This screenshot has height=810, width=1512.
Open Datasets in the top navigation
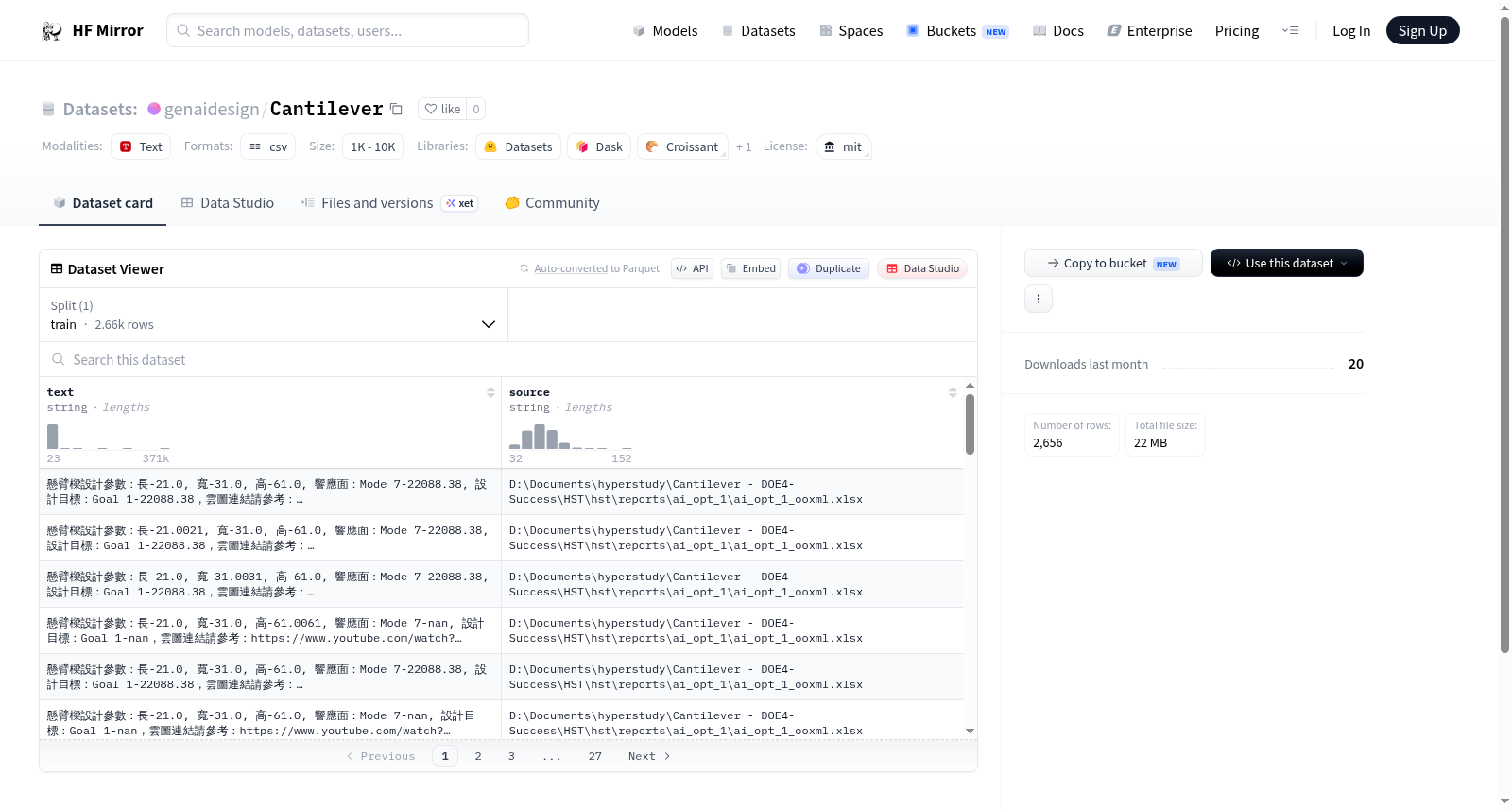click(759, 31)
